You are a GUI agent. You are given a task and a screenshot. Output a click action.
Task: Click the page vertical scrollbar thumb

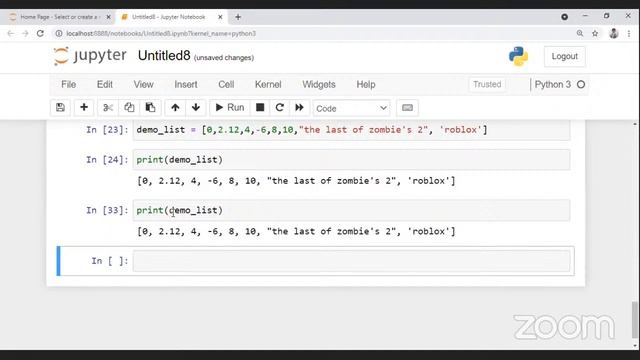click(634, 320)
